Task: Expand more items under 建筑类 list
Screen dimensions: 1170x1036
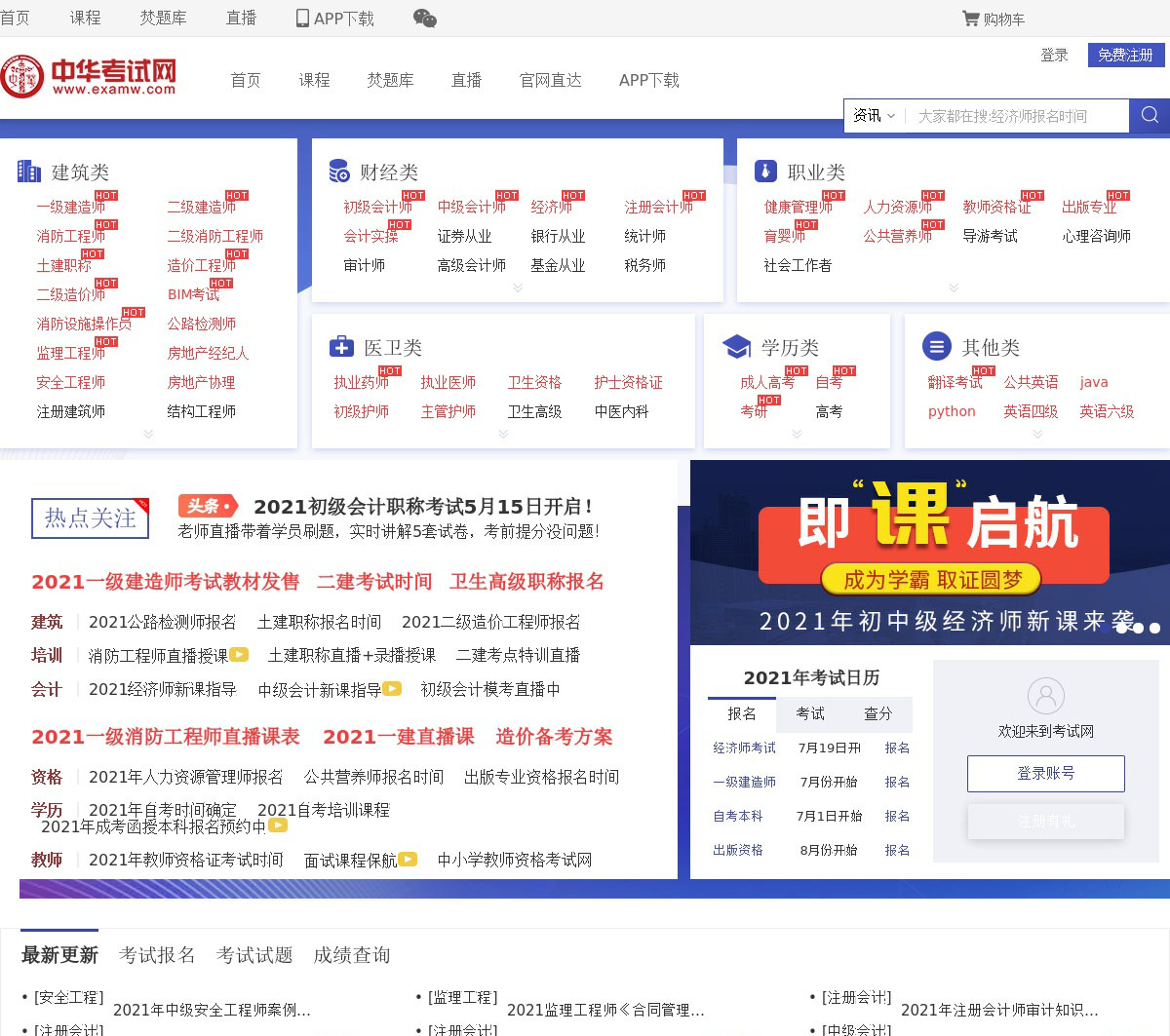Action: (148, 434)
